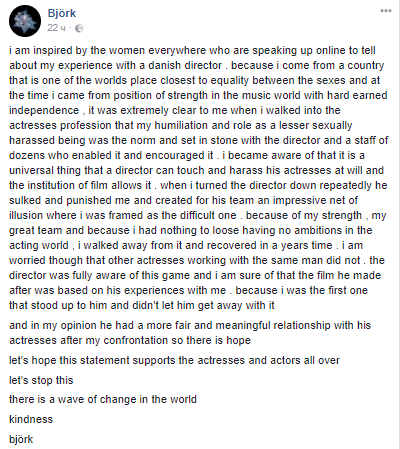Click the line starting "universal thing that a director"
This screenshot has height=449, width=400.
[x=196, y=170]
